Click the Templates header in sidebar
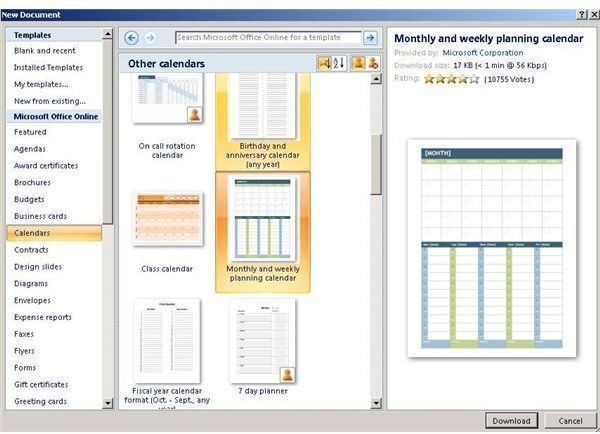The height and width of the screenshot is (434, 600). click(33, 35)
